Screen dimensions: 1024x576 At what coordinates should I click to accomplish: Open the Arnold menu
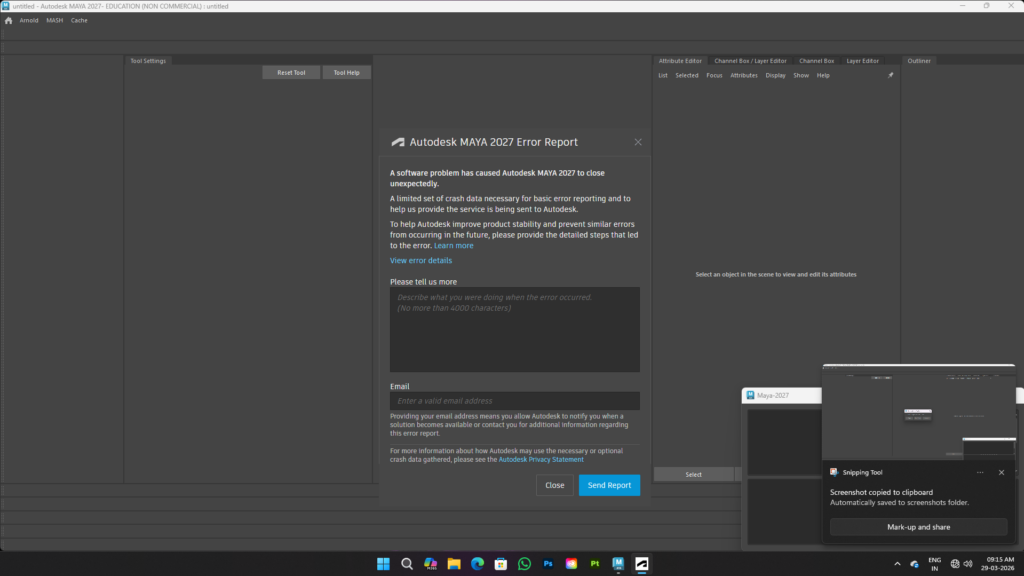coord(29,20)
